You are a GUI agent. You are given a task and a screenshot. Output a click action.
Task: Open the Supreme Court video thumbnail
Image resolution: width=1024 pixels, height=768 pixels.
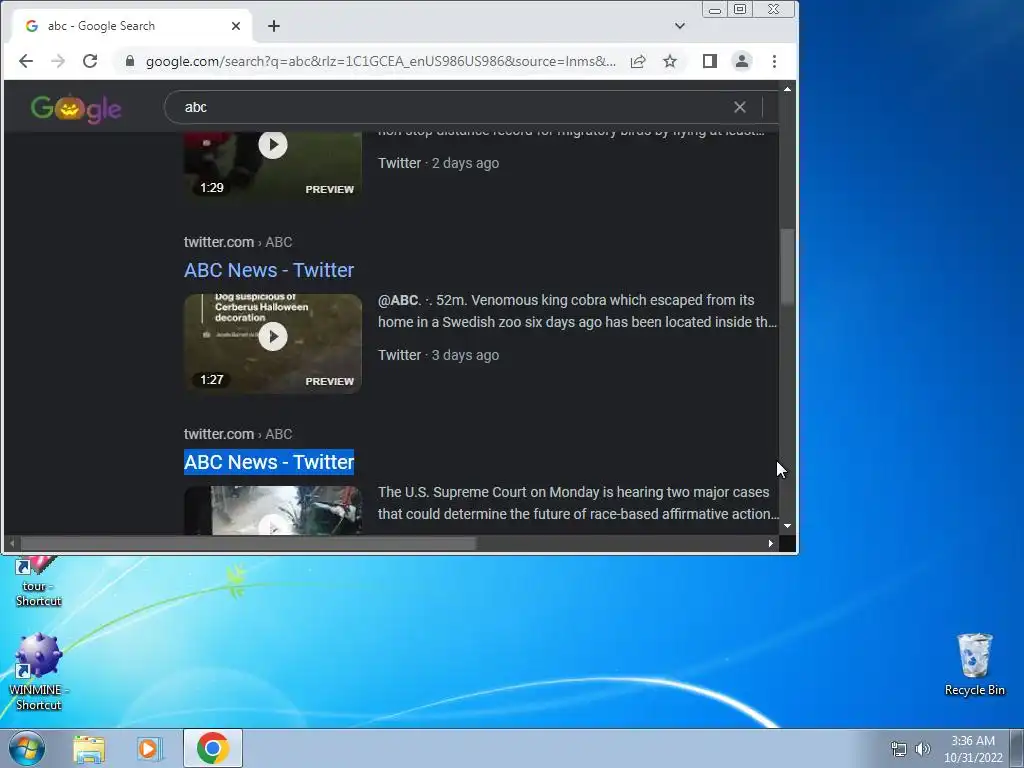click(x=273, y=511)
